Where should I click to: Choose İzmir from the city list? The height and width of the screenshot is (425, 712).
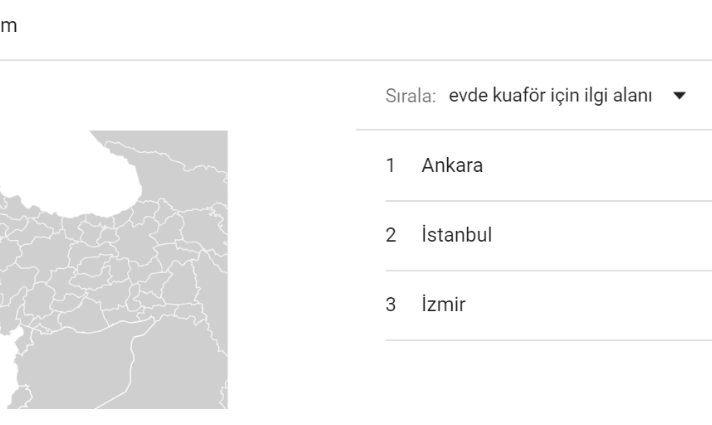[x=549, y=305]
